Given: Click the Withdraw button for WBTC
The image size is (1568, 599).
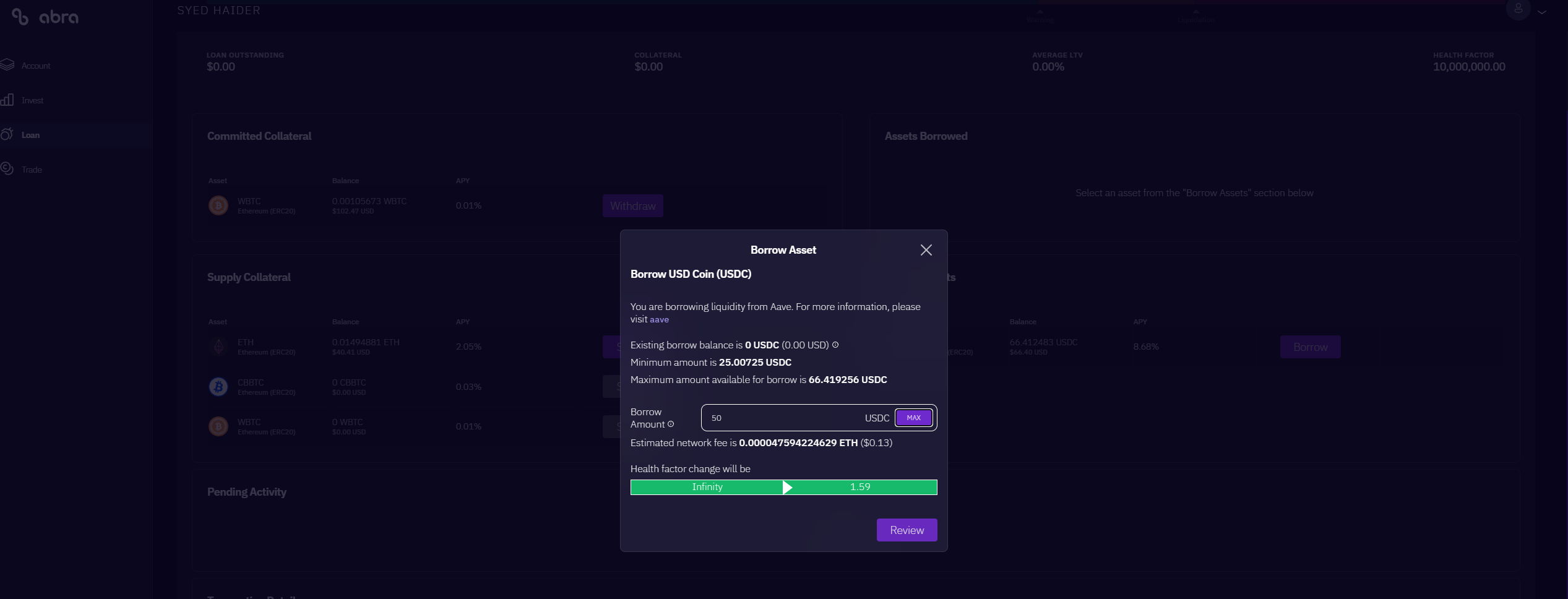Looking at the screenshot, I should [x=632, y=206].
